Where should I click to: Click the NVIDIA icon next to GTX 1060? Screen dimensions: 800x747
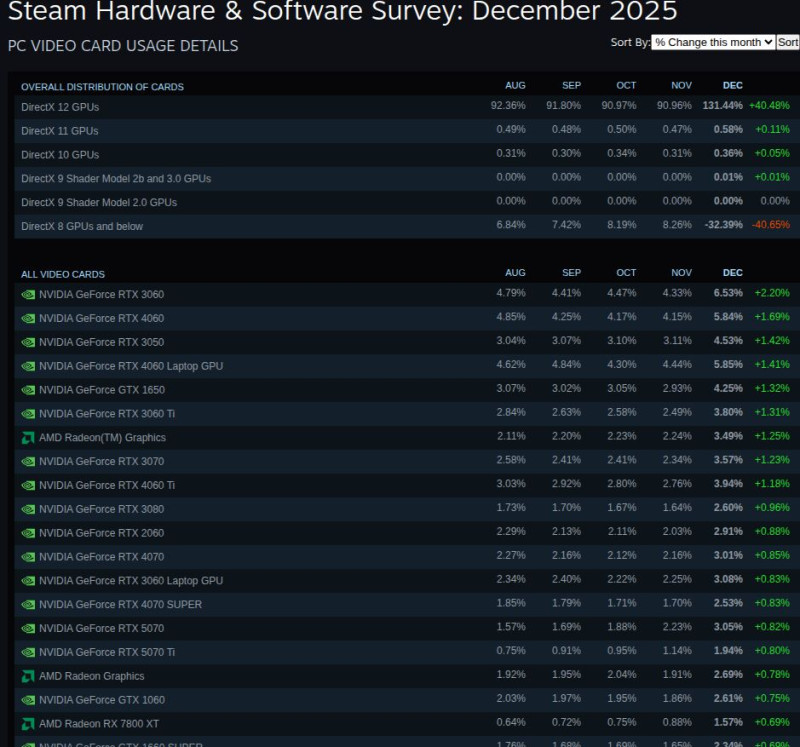(x=28, y=700)
